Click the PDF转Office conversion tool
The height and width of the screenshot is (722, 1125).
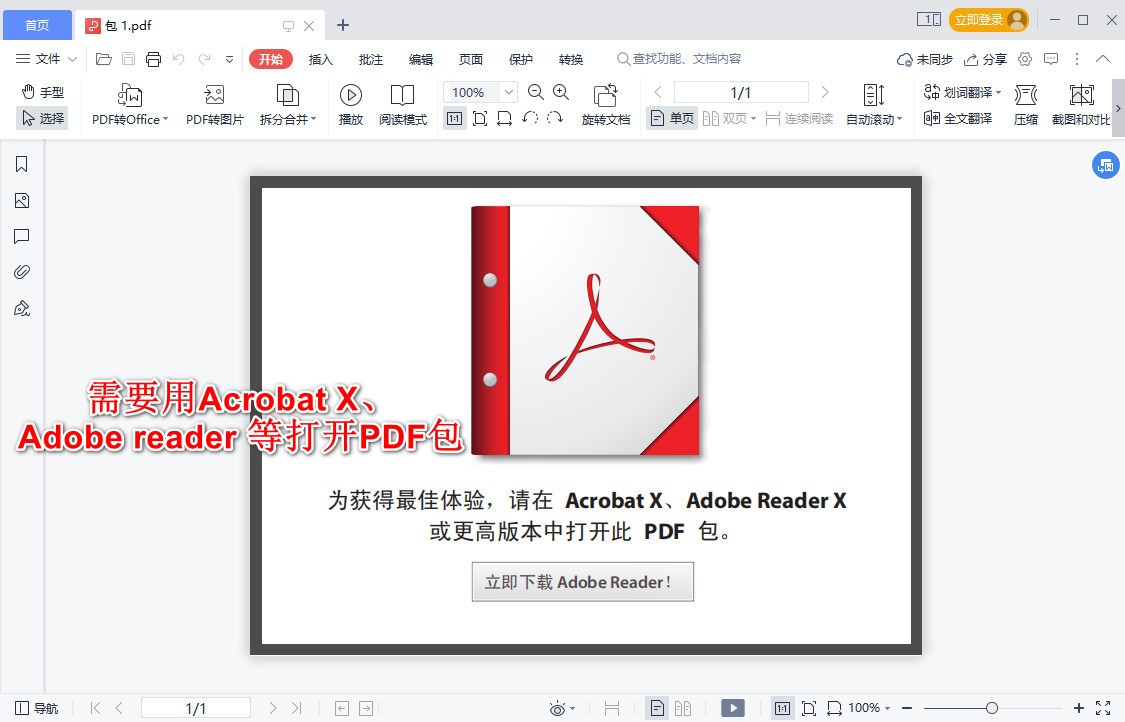pyautogui.click(x=129, y=104)
